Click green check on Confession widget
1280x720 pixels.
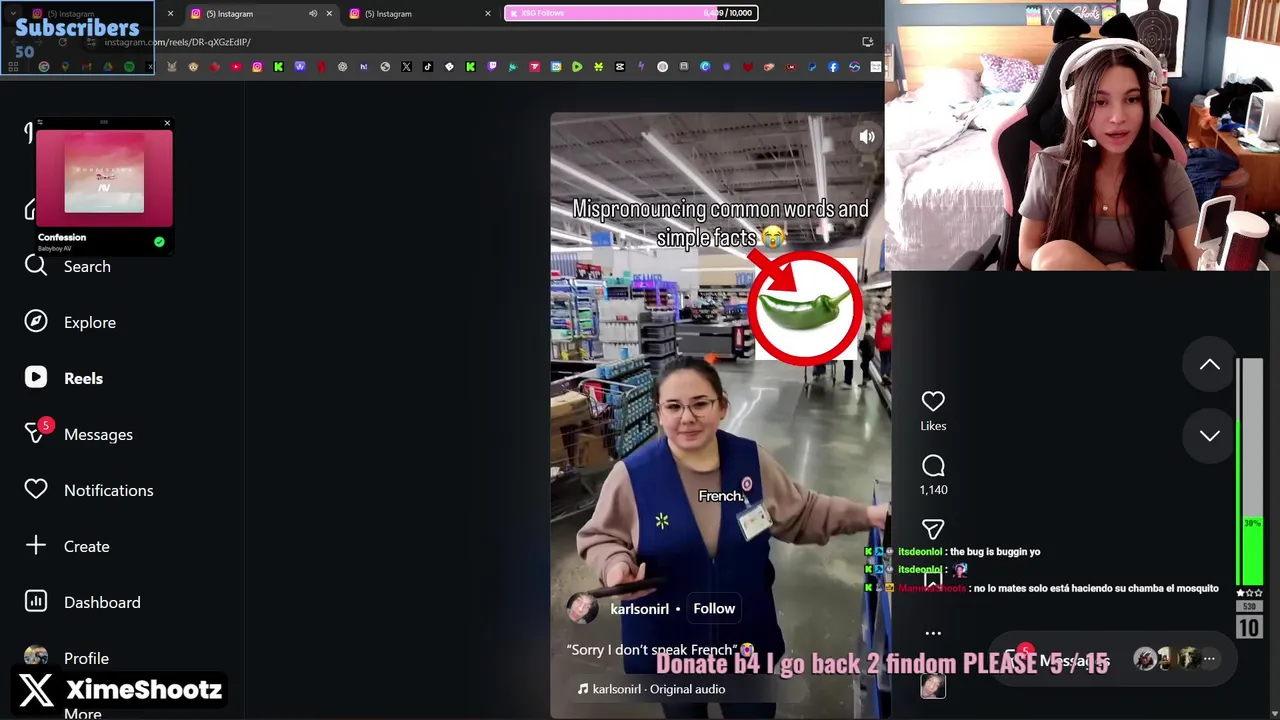coord(159,242)
